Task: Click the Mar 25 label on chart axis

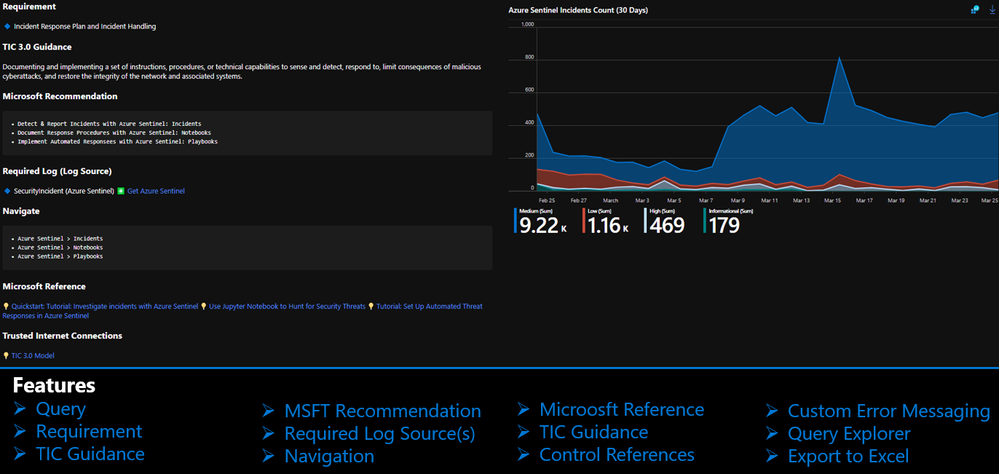Action: click(x=990, y=199)
